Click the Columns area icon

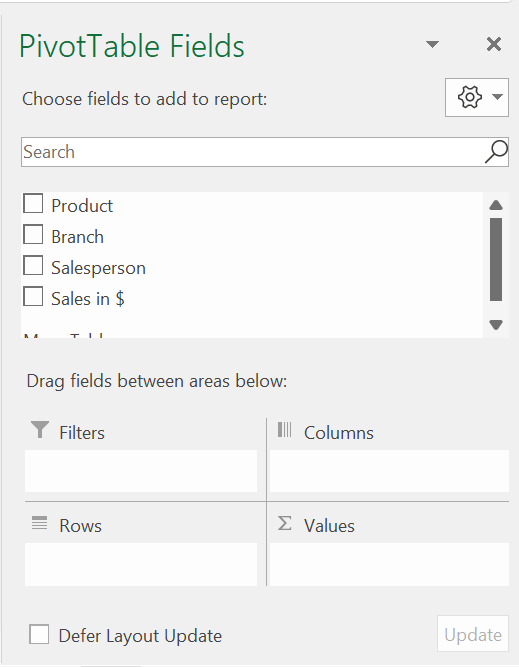(x=284, y=430)
